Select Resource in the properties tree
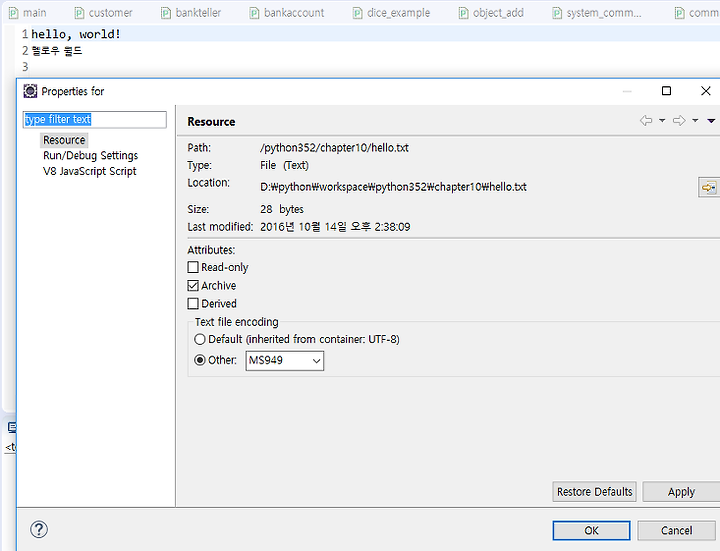This screenshot has width=720, height=551. [x=64, y=140]
